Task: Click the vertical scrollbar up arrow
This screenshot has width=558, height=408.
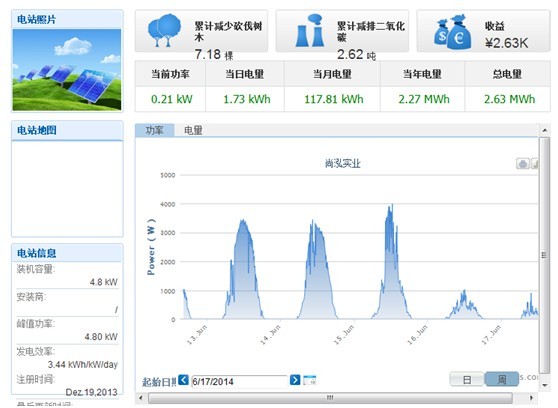Action: click(x=544, y=131)
